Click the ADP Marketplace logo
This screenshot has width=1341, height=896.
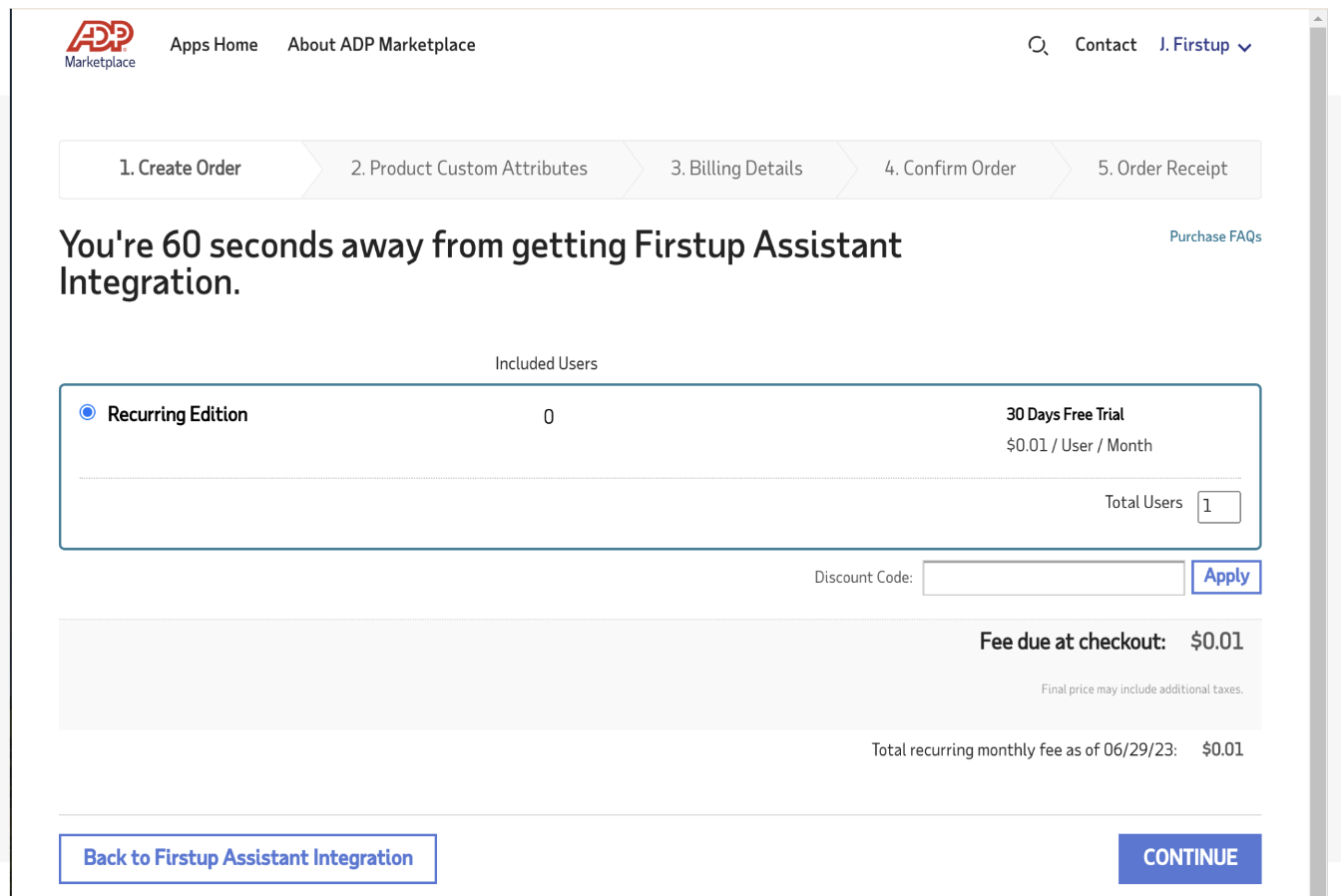[x=100, y=45]
